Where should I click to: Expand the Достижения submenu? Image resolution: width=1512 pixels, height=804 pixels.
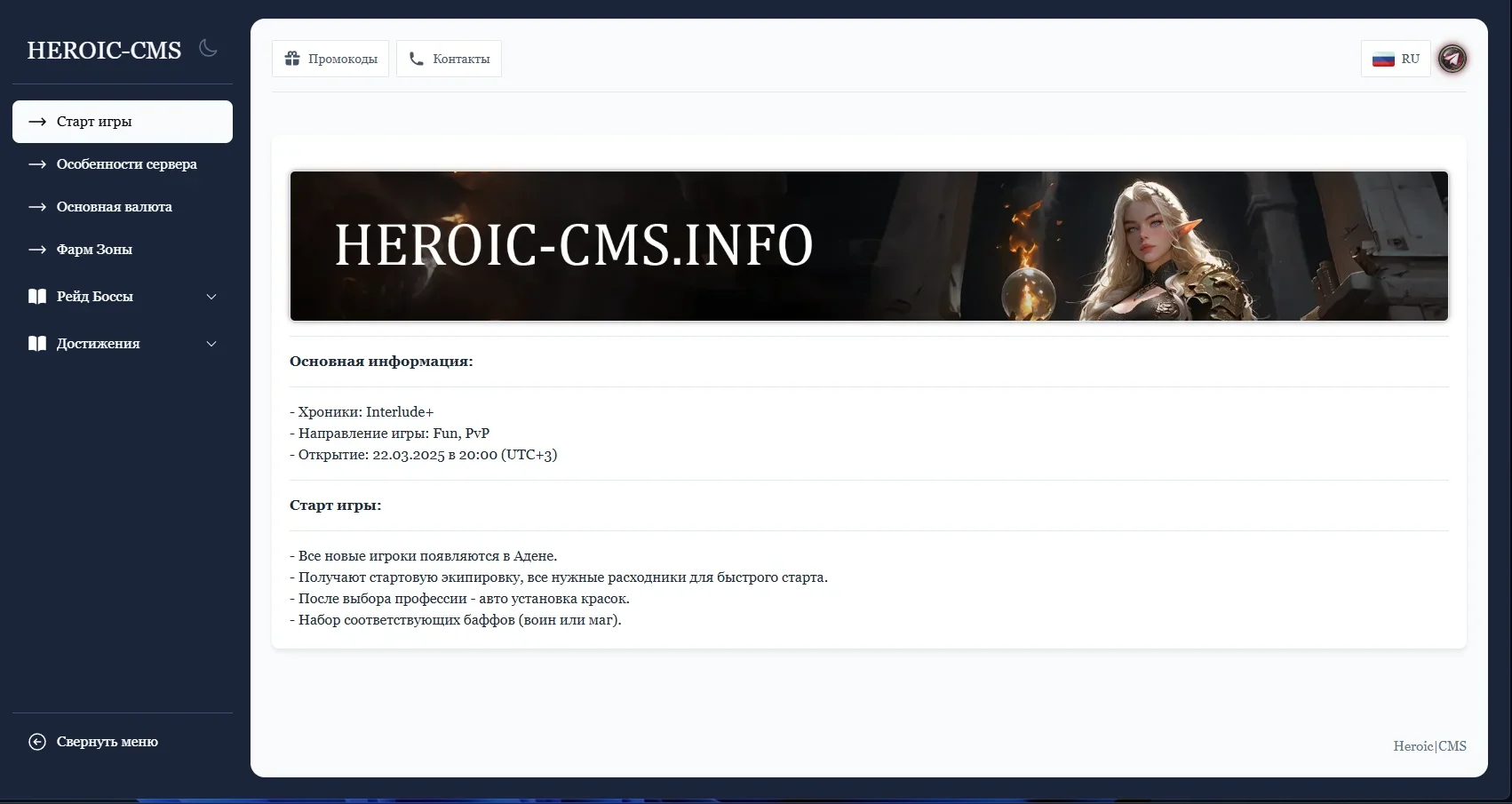[123, 344]
